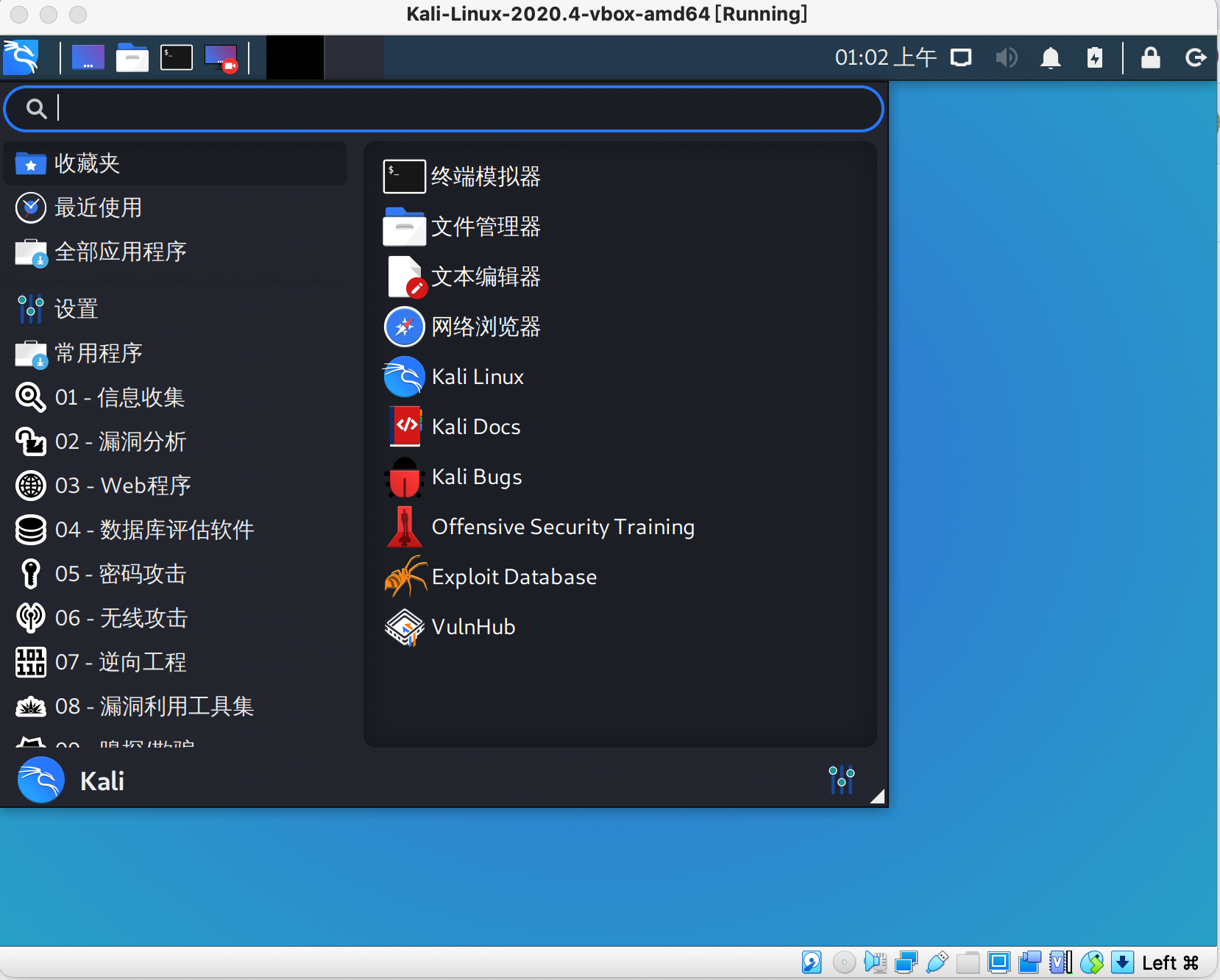1220x980 pixels.
Task: Click VirtualBox USB status icon
Action: (x=937, y=962)
